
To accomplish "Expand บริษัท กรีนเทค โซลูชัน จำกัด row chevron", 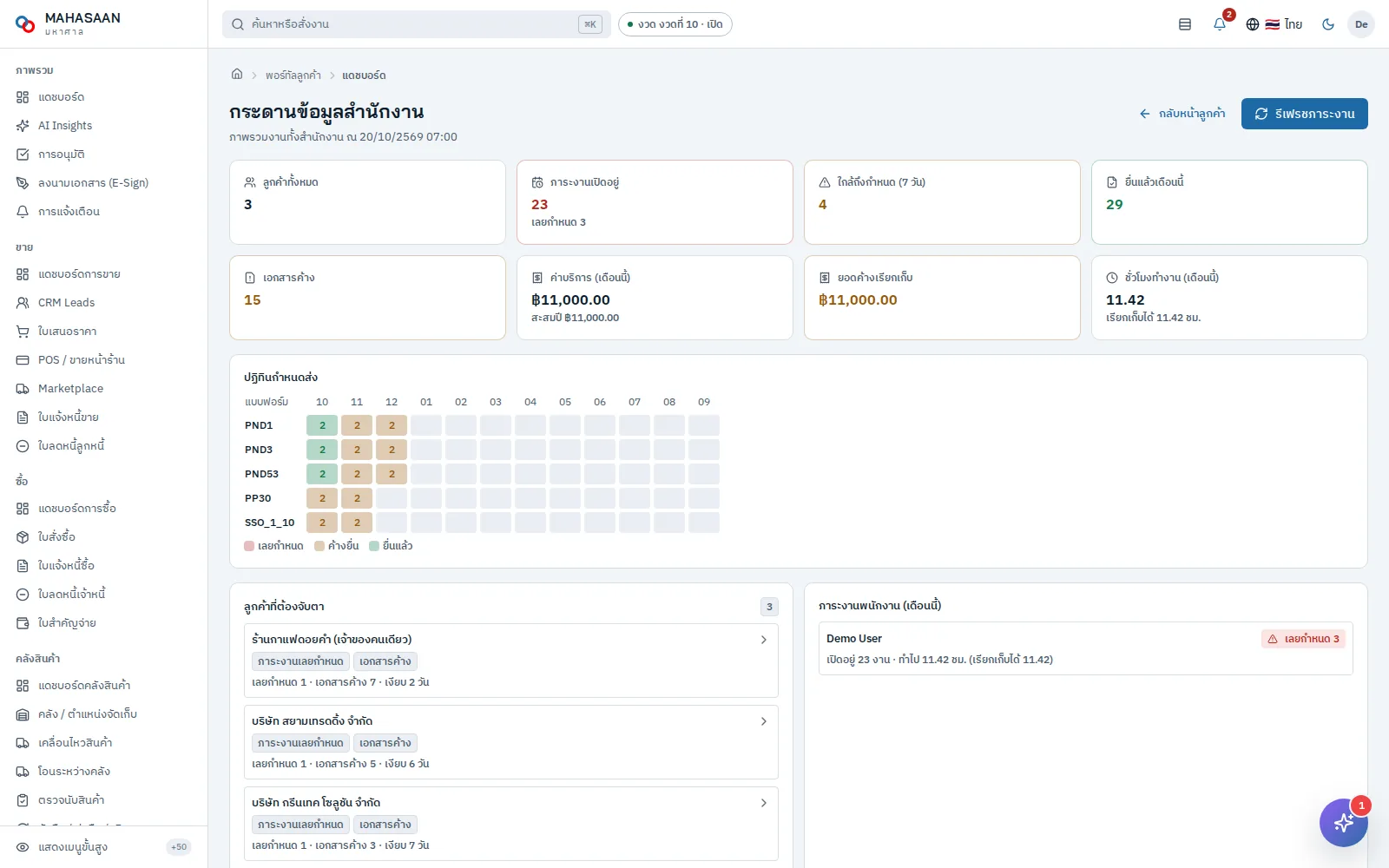I will 764,803.
